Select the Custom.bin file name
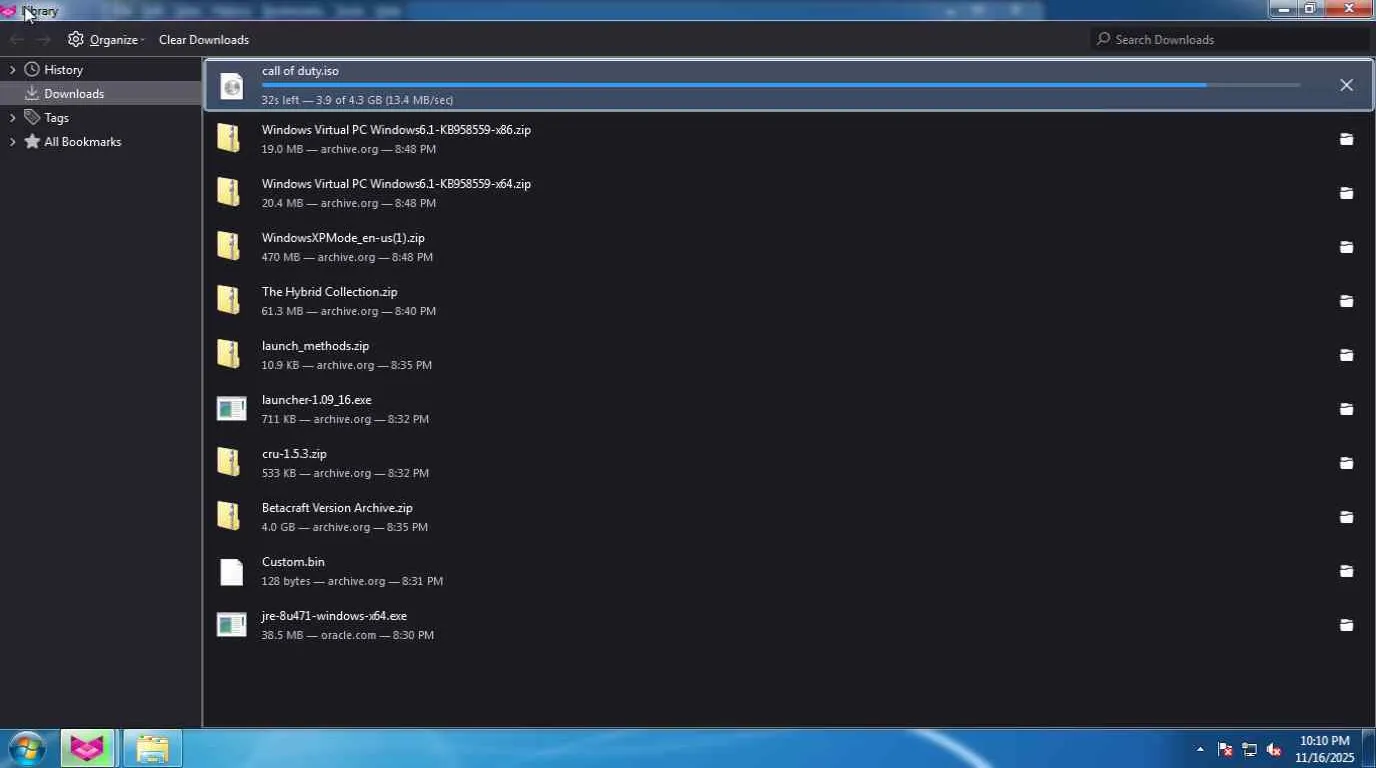 (x=293, y=562)
